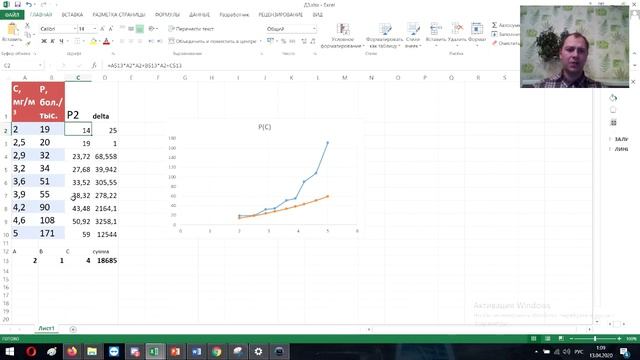The image size is (640, 360).
Task: Select column C header
Action: tap(78, 78)
